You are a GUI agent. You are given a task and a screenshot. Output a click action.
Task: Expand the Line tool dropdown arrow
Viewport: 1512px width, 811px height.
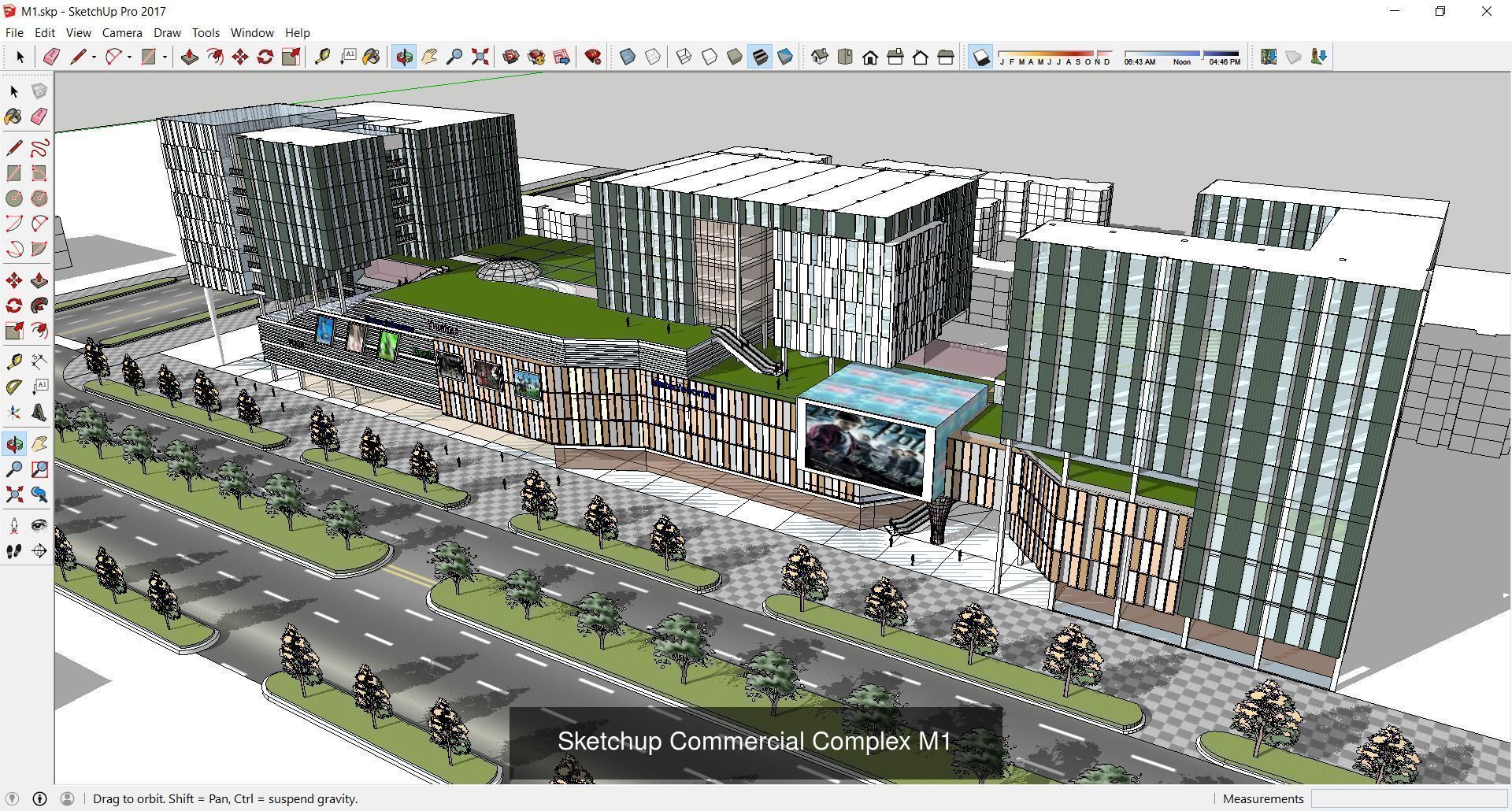94,57
